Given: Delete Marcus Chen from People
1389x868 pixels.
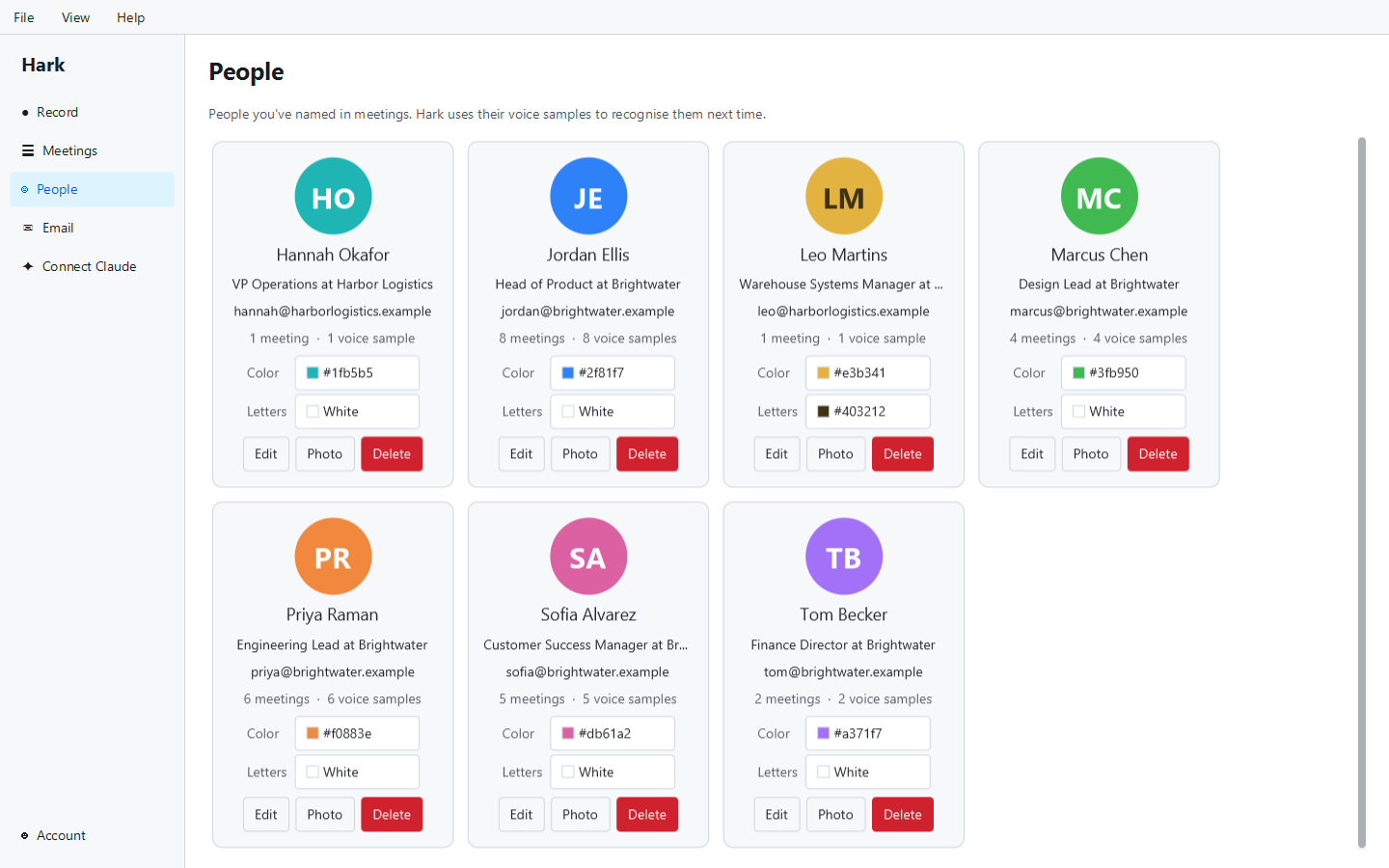Looking at the screenshot, I should [x=1158, y=454].
